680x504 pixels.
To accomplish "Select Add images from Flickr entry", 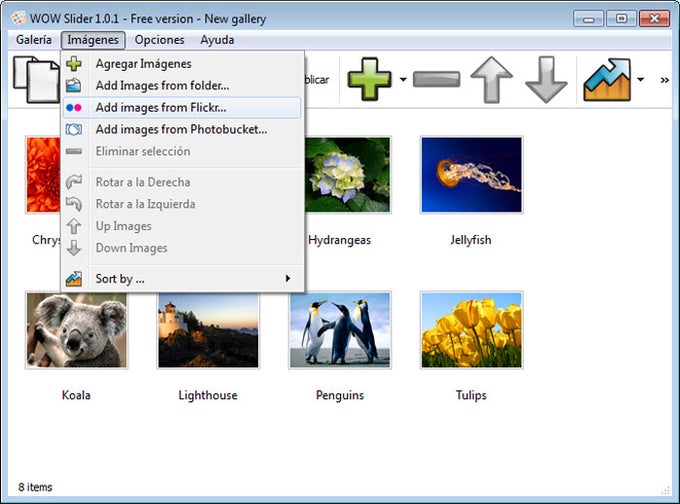I will click(x=182, y=108).
